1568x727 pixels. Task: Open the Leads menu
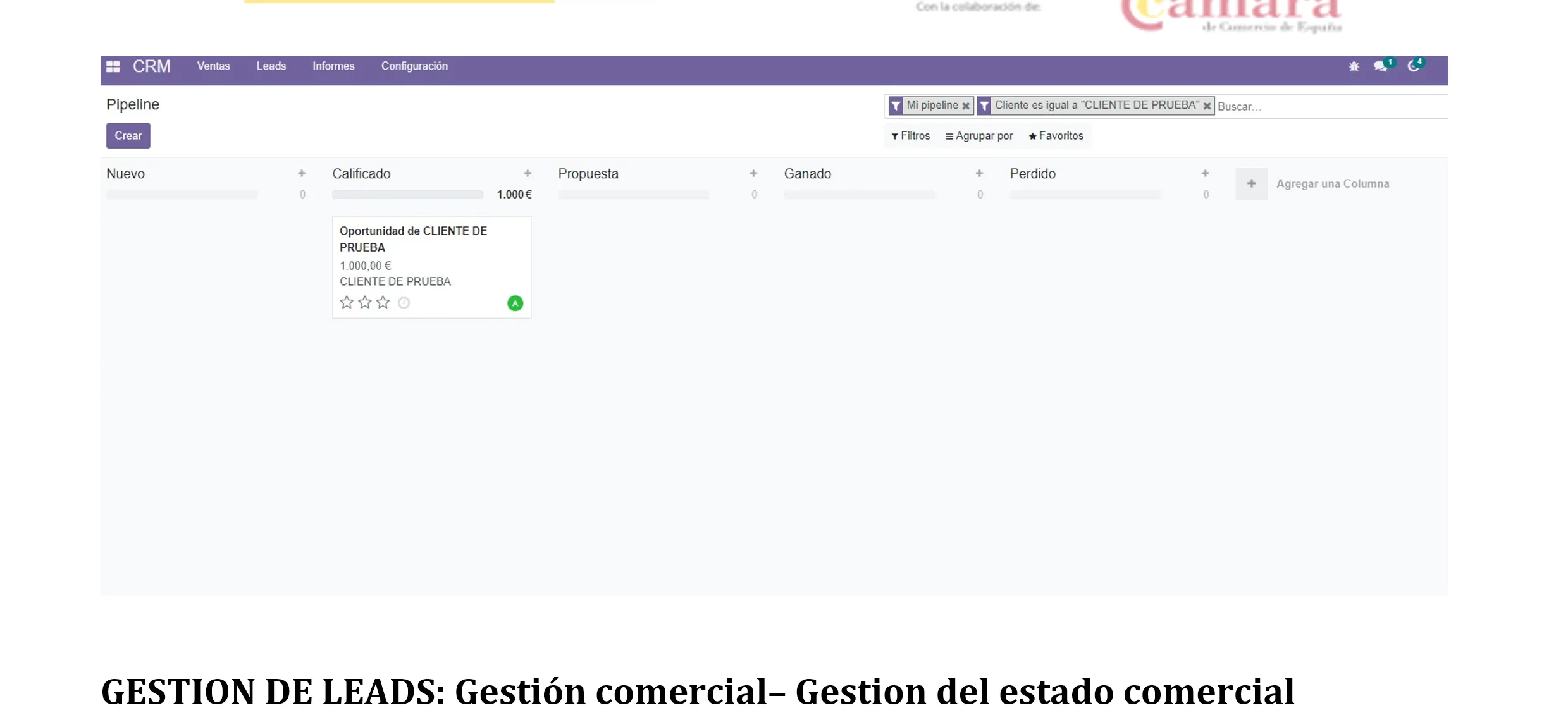coord(271,66)
